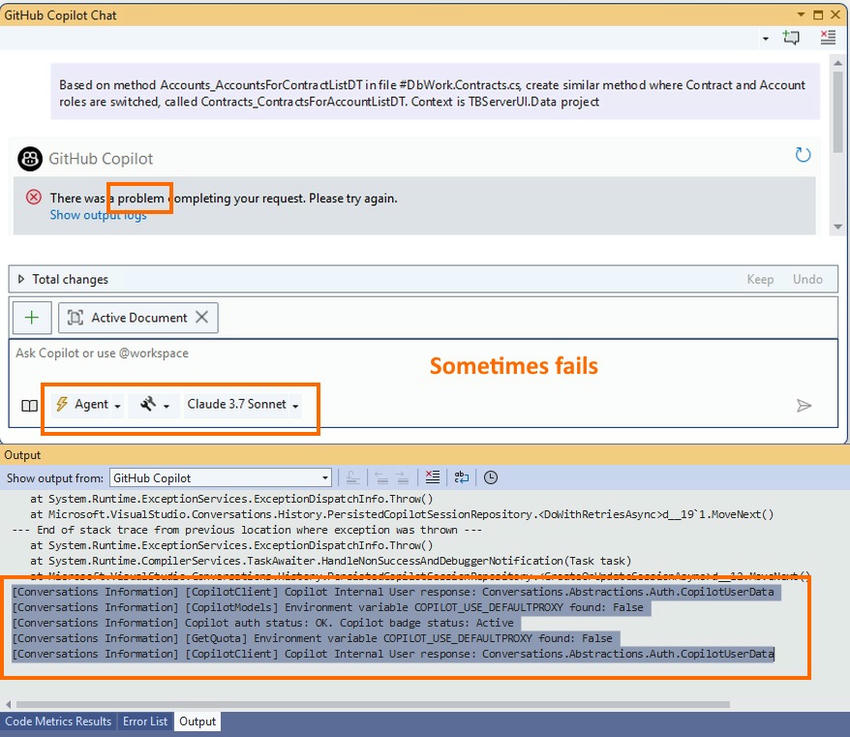Go to previous message in Output
Screen dimensions: 850x737
[x=382, y=477]
